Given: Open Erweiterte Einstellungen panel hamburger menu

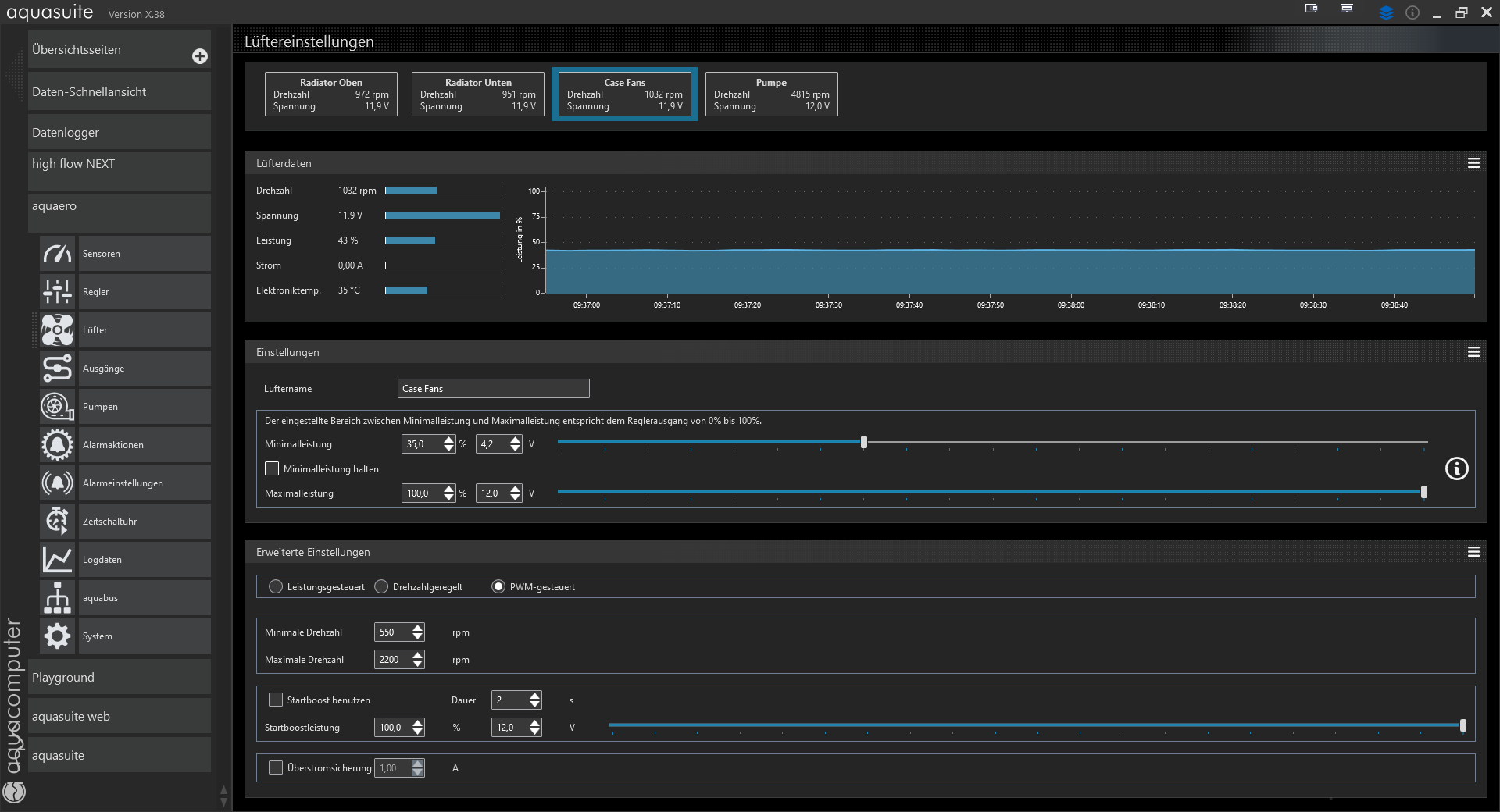Looking at the screenshot, I should [1473, 552].
